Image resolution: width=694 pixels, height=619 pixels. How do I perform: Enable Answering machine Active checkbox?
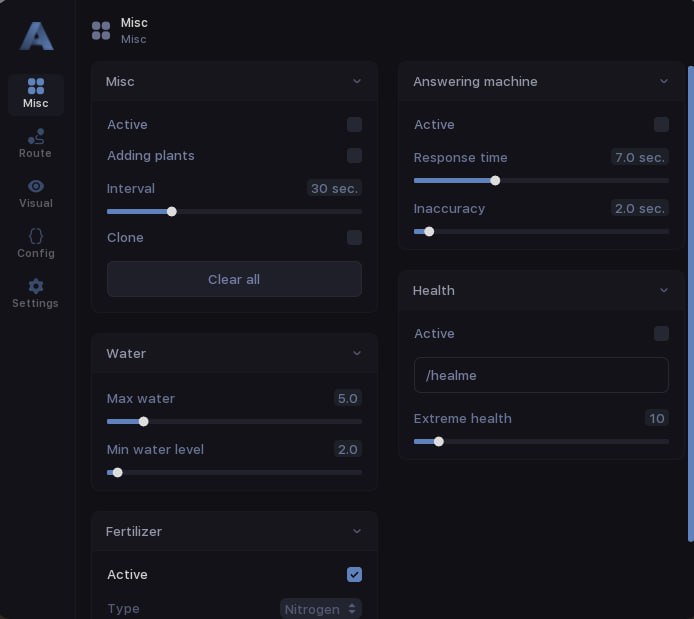pyautogui.click(x=661, y=125)
